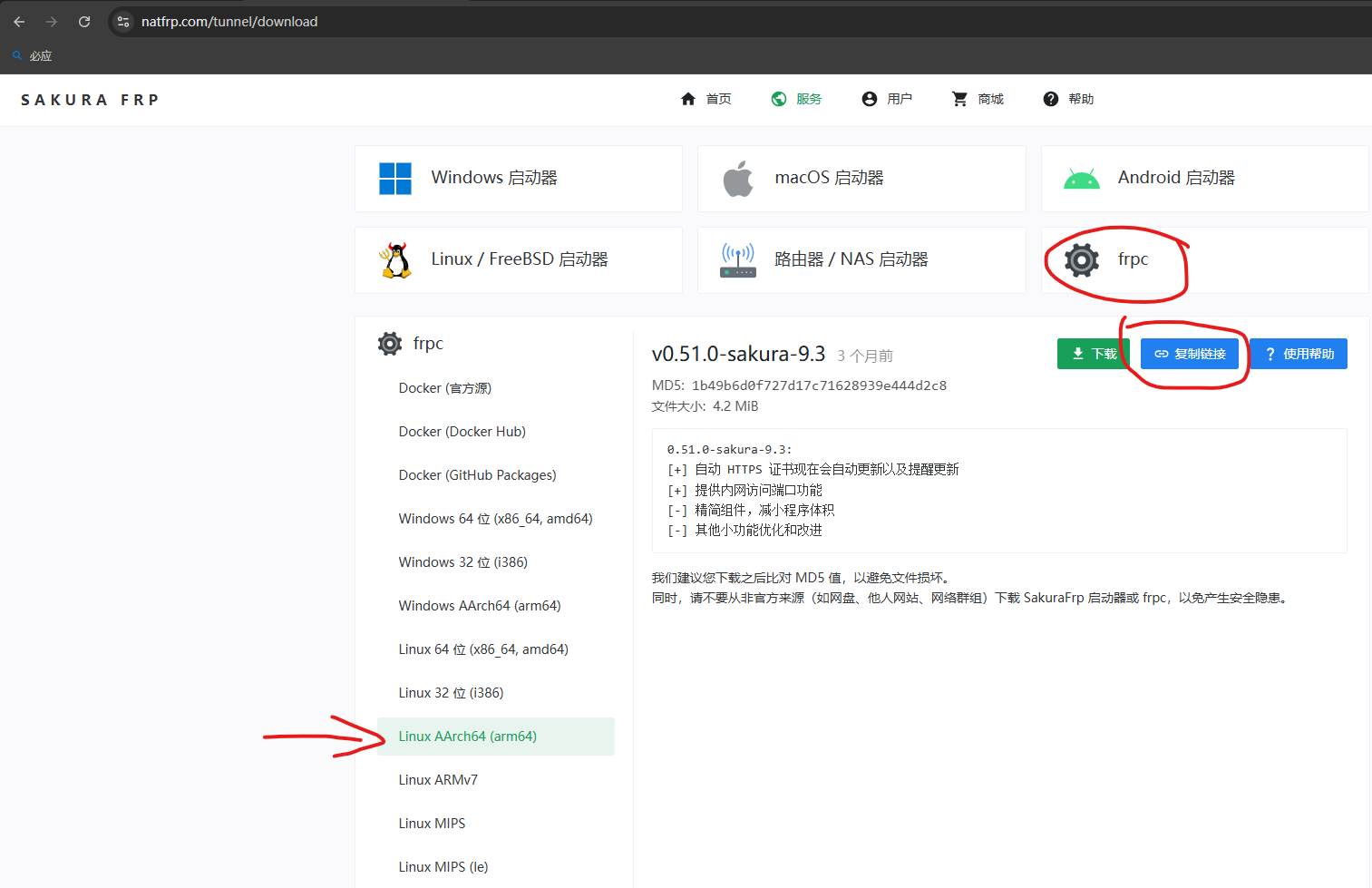Select the macOS 启动器 card
Screen dimensions: 1372x888
coord(861,179)
